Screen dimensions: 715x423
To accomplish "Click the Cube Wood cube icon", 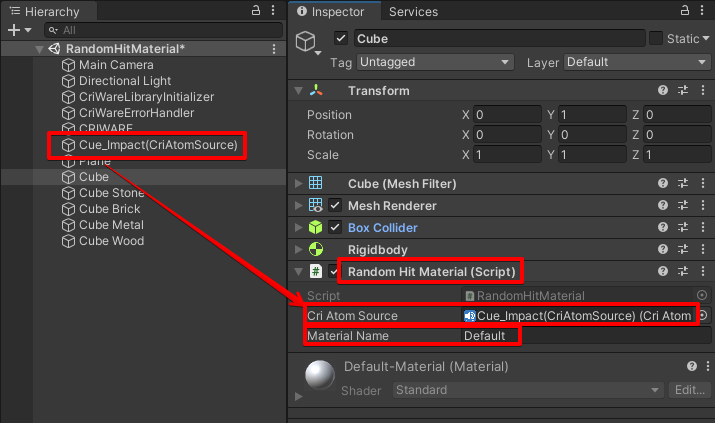I will coord(68,241).
